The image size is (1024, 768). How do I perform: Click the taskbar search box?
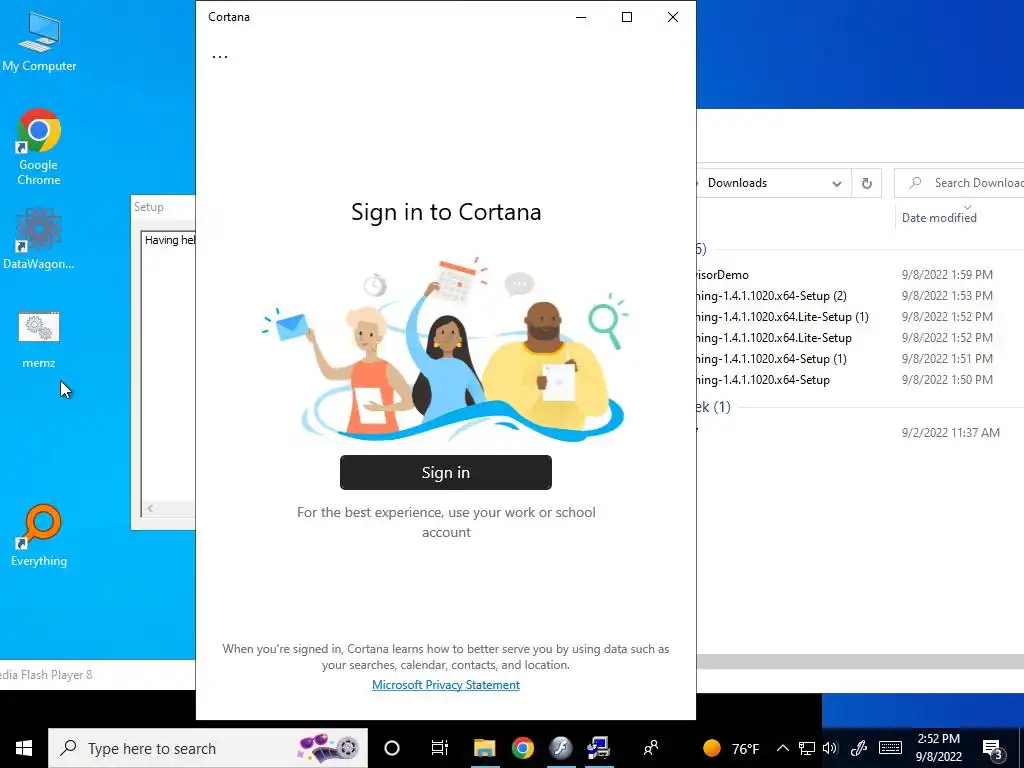(208, 748)
